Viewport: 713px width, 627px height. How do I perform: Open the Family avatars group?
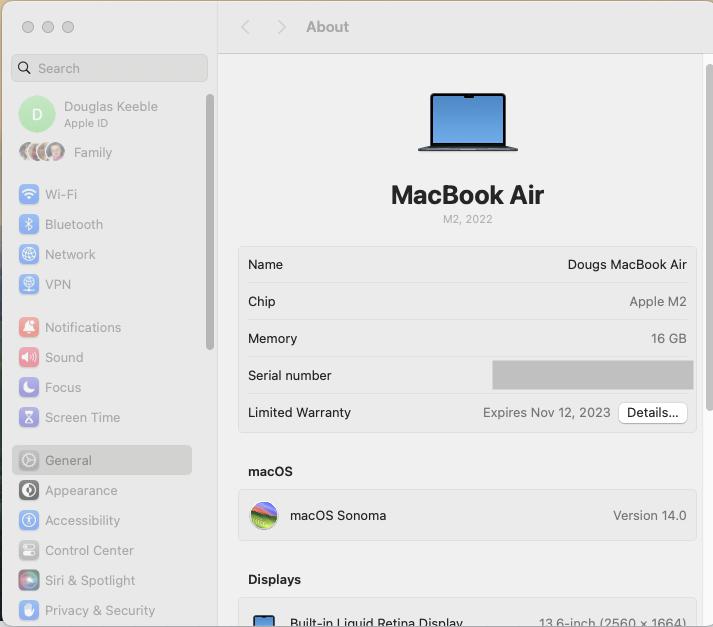pos(42,152)
